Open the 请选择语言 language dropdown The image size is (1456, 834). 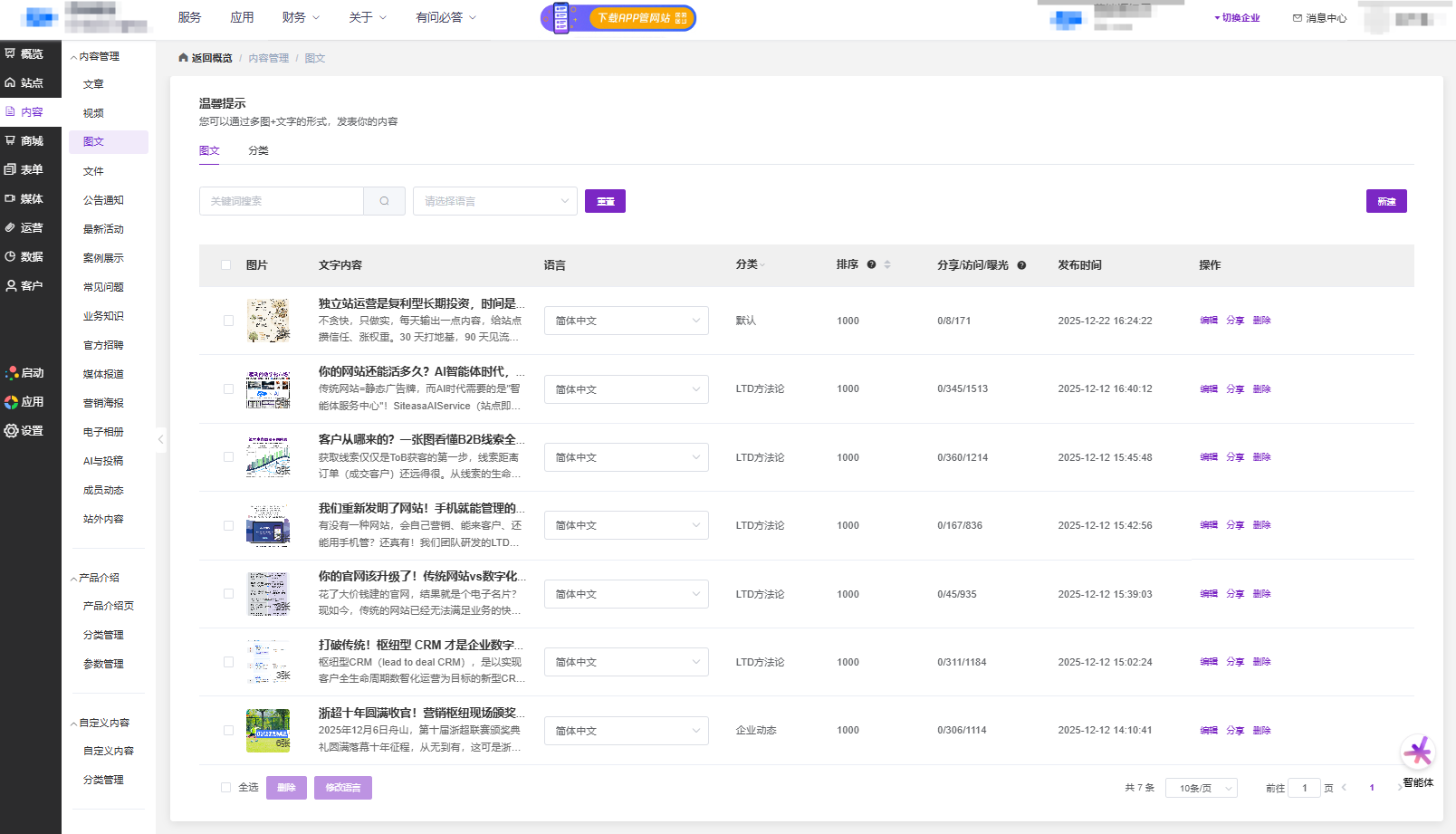494,201
